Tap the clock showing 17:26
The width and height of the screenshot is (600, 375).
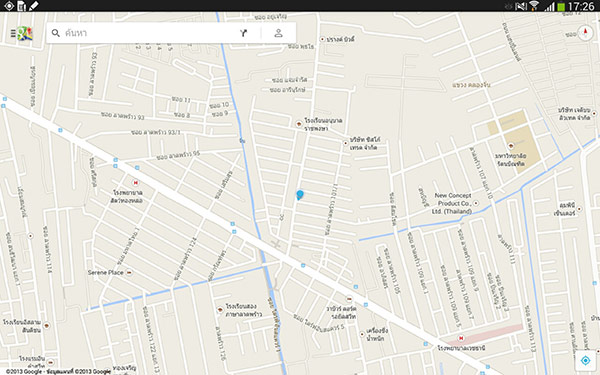(x=581, y=6)
